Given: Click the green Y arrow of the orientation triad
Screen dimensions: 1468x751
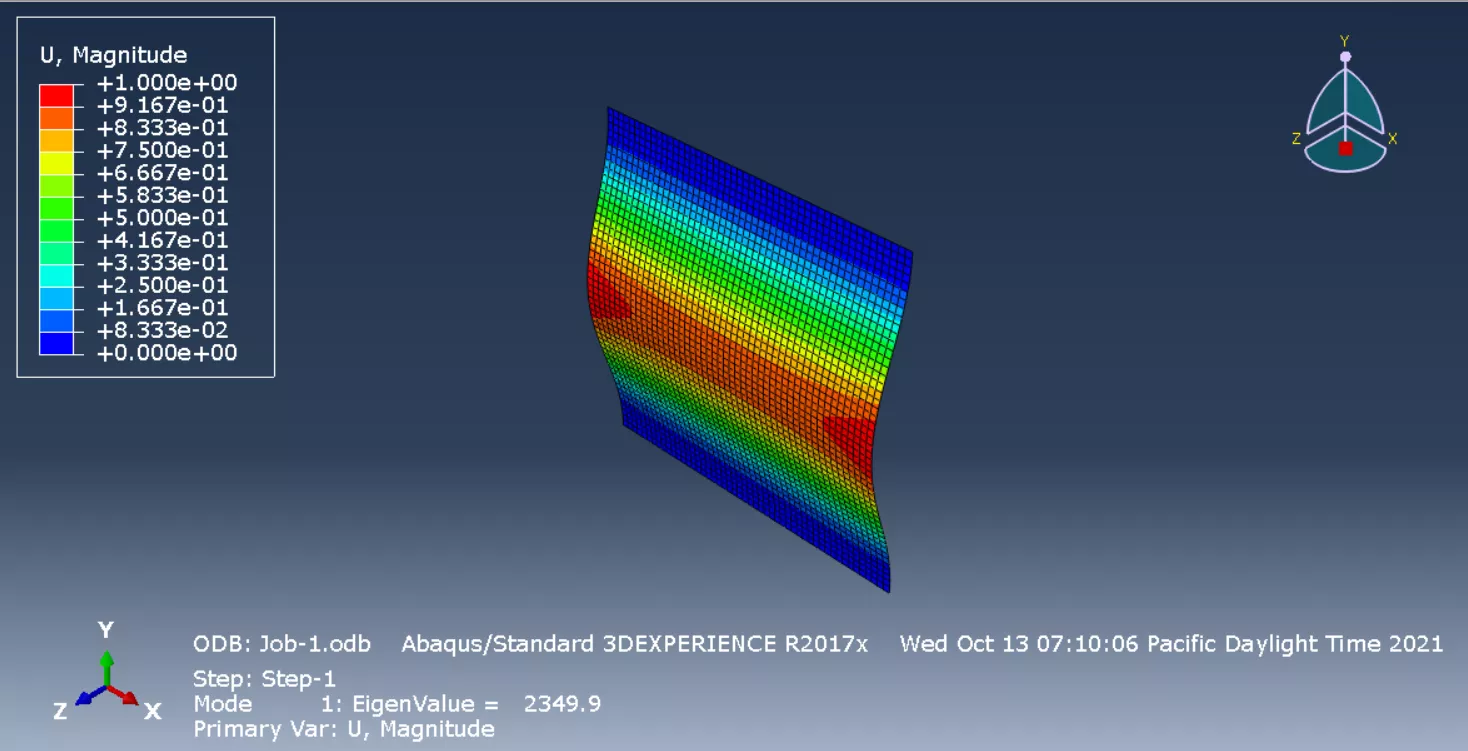Looking at the screenshot, I should pyautogui.click(x=106, y=665).
